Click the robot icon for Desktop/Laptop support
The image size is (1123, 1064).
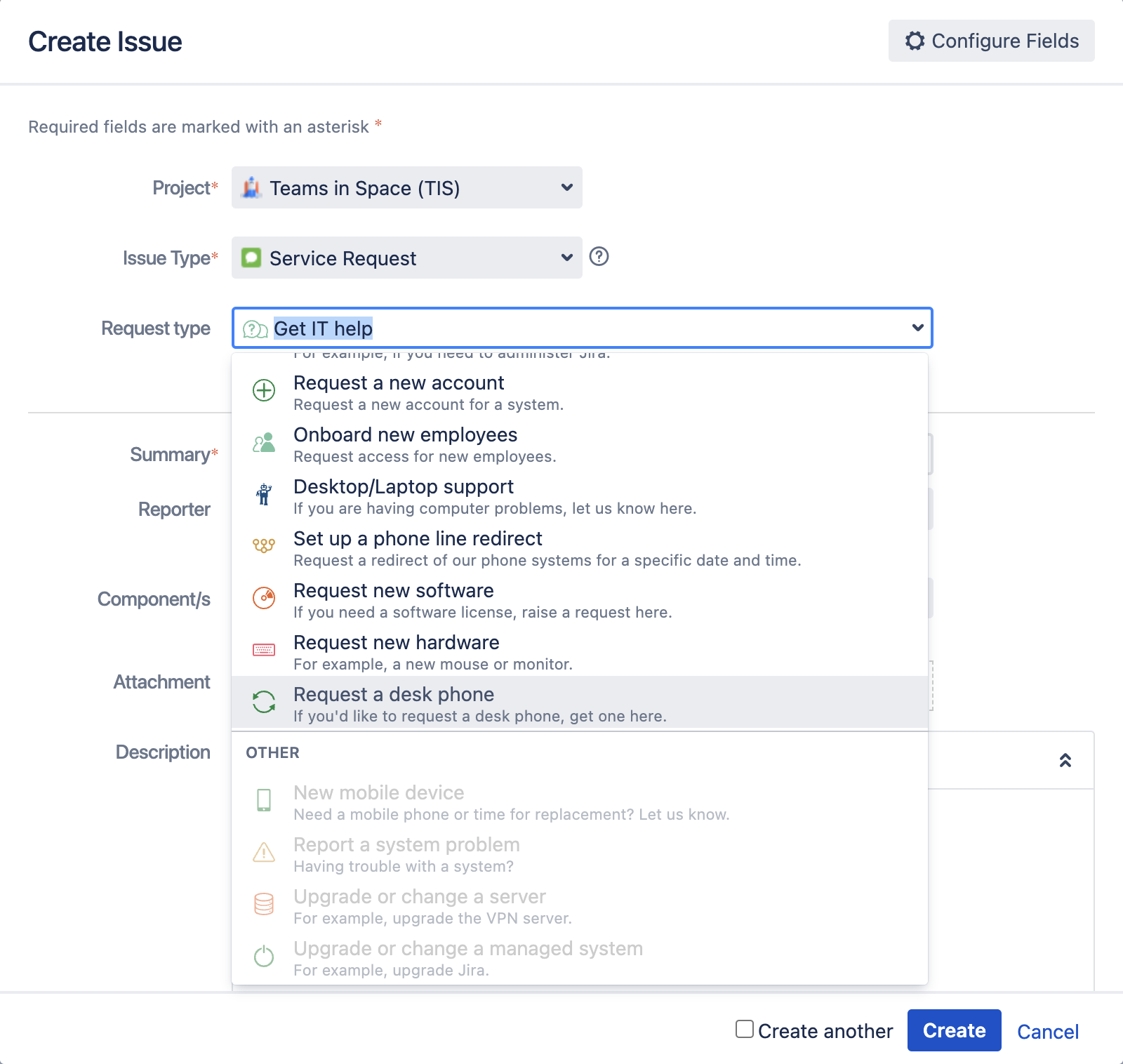[264, 495]
